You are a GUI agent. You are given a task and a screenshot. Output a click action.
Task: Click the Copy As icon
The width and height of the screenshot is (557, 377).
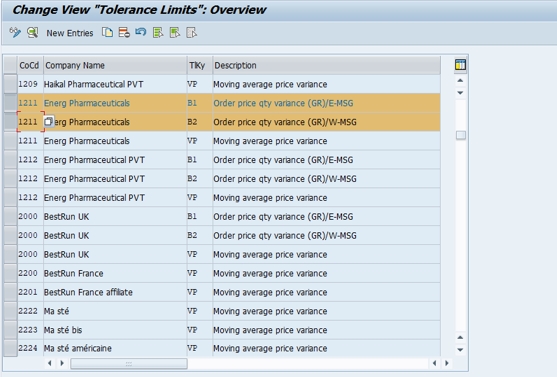[107, 33]
